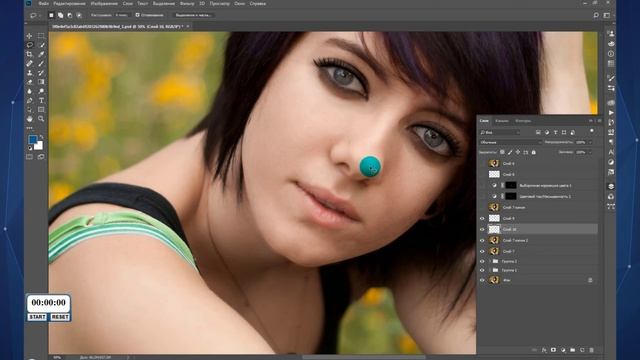
Task: Select the Rectangular Marquee tool
Action: 41,36
